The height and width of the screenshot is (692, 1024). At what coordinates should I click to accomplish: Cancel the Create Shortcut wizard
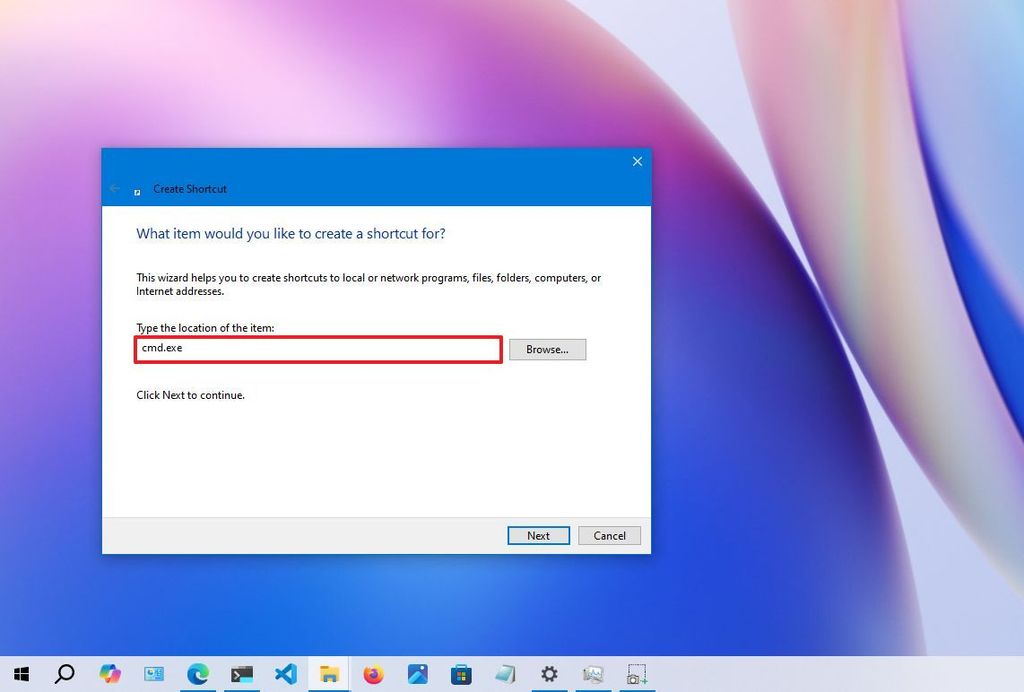(x=609, y=535)
